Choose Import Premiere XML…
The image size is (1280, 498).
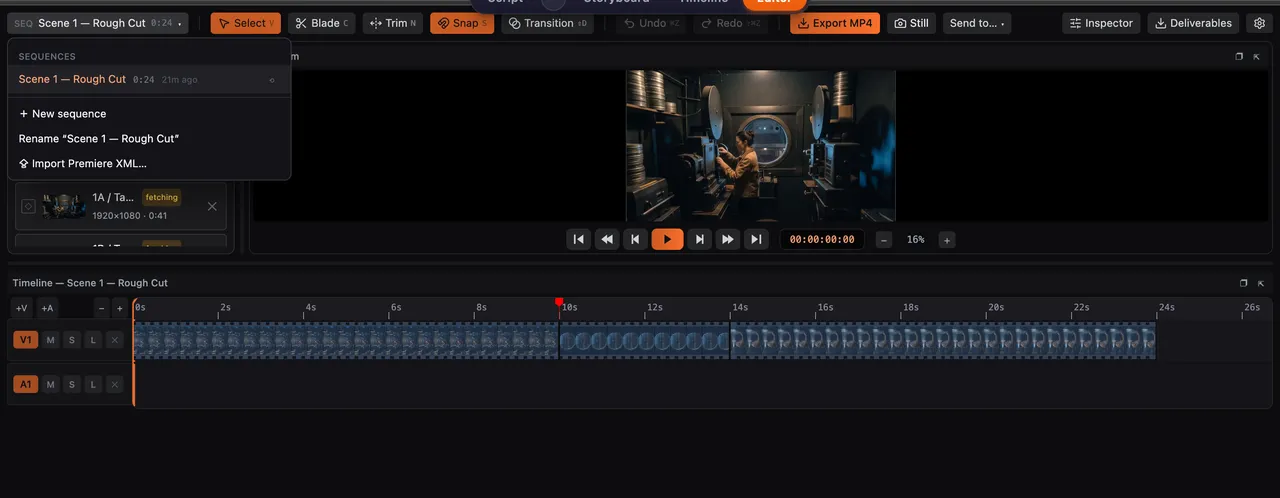coord(149,164)
